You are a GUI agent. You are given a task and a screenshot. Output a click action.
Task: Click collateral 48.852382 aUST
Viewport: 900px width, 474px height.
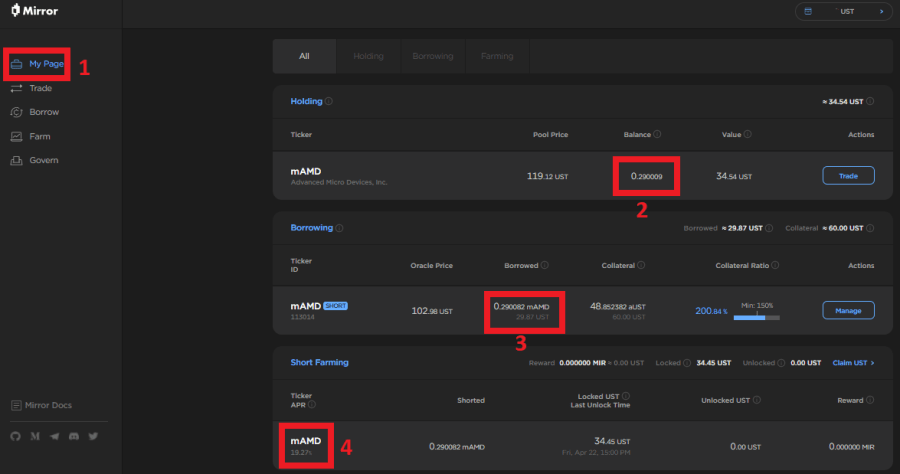pos(618,306)
